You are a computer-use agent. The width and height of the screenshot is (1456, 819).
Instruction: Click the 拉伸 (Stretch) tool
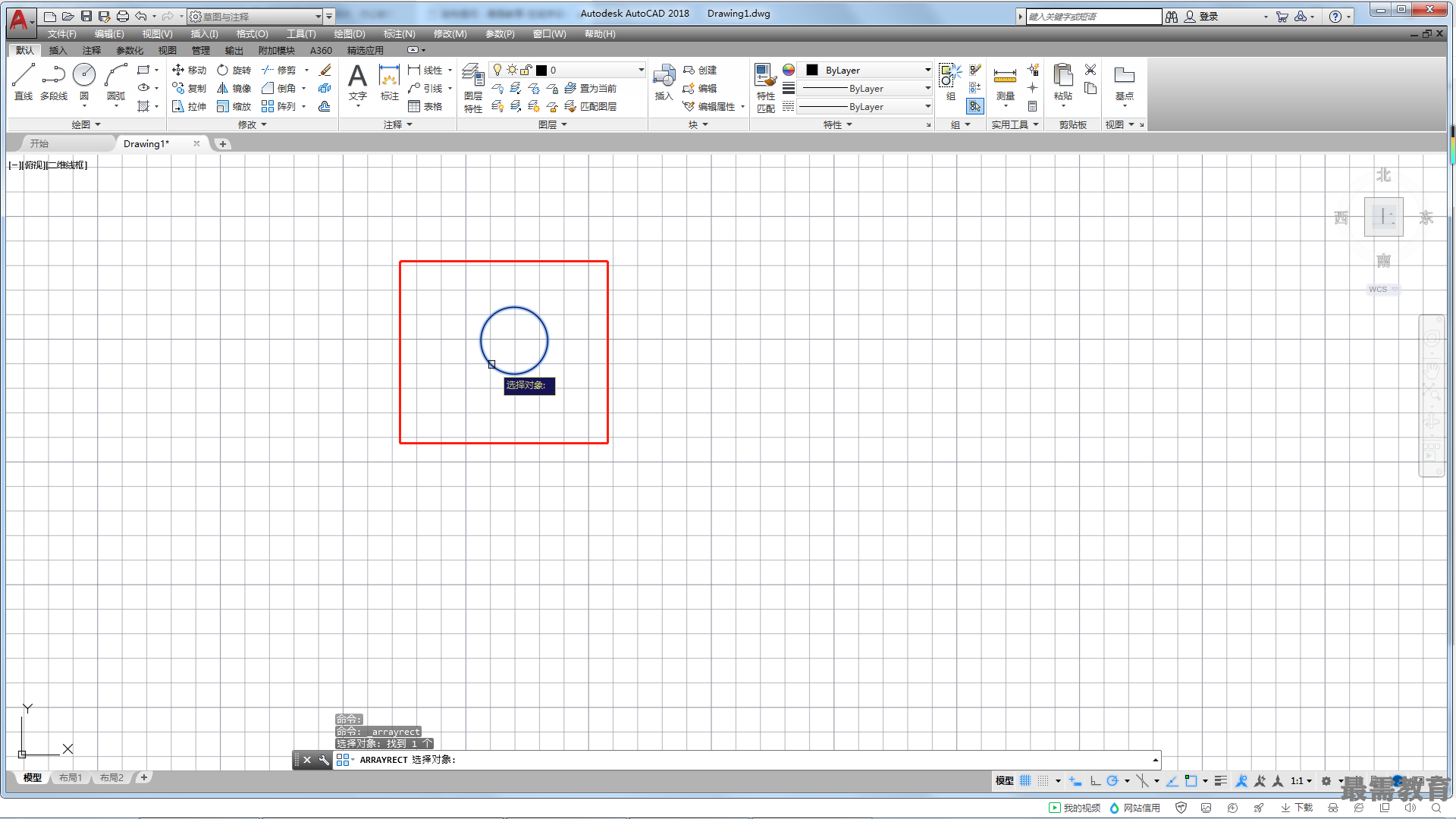pyautogui.click(x=189, y=106)
